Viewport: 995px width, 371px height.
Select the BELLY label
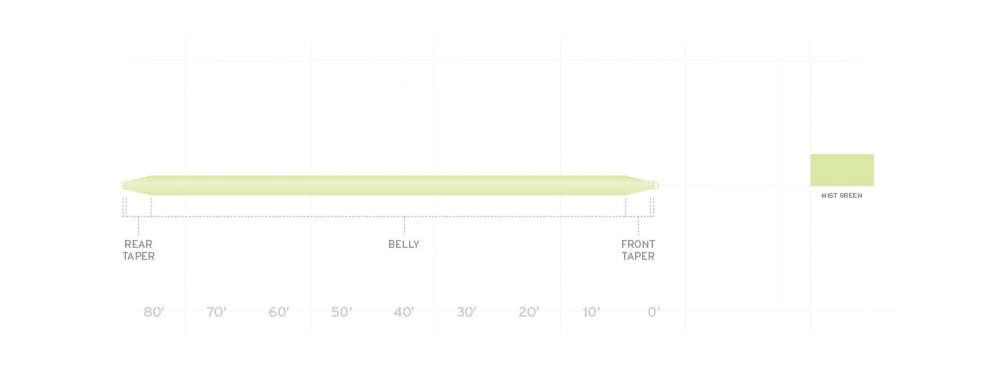click(x=404, y=244)
